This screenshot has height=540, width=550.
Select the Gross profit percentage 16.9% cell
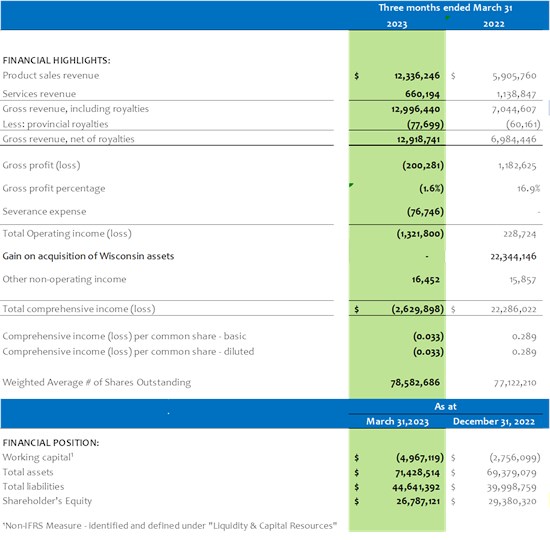click(529, 189)
